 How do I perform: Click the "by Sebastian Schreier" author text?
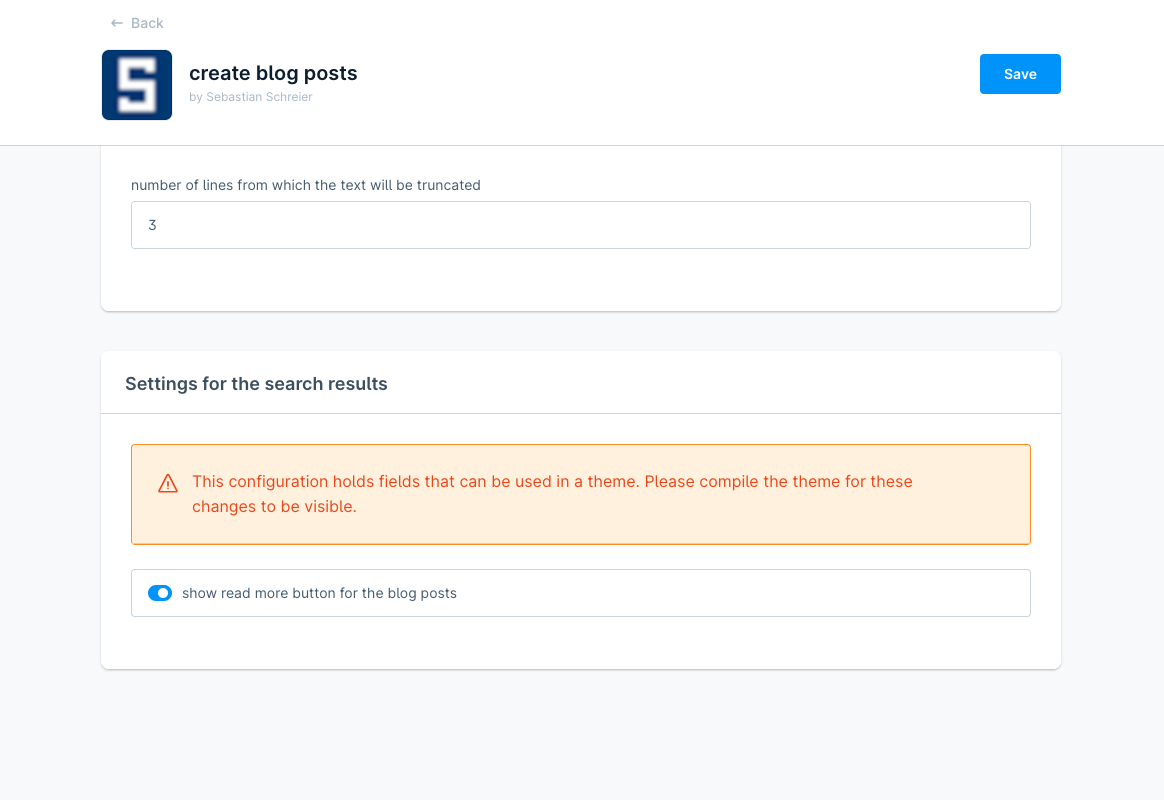click(251, 97)
